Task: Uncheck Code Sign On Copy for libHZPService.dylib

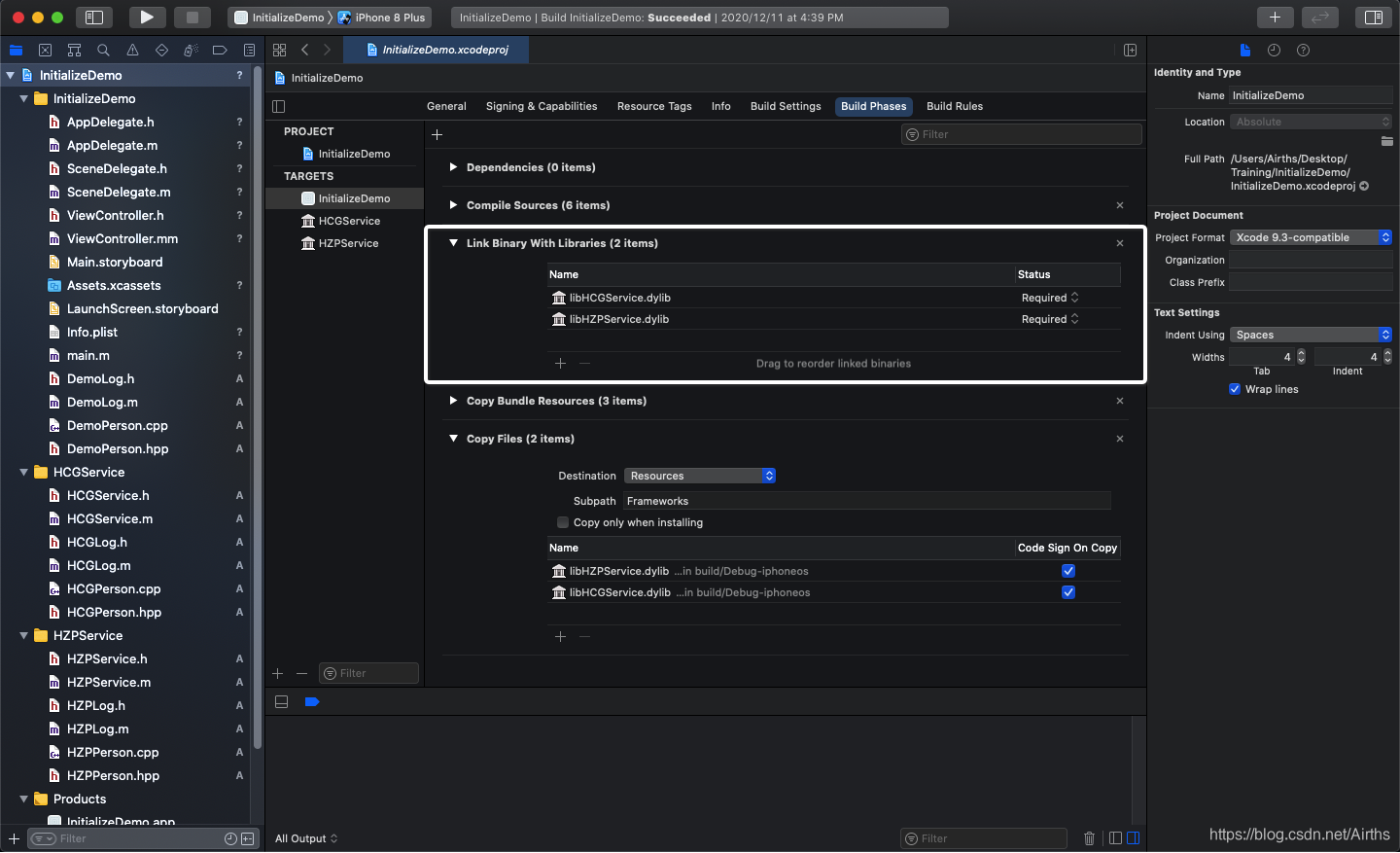Action: pos(1067,571)
